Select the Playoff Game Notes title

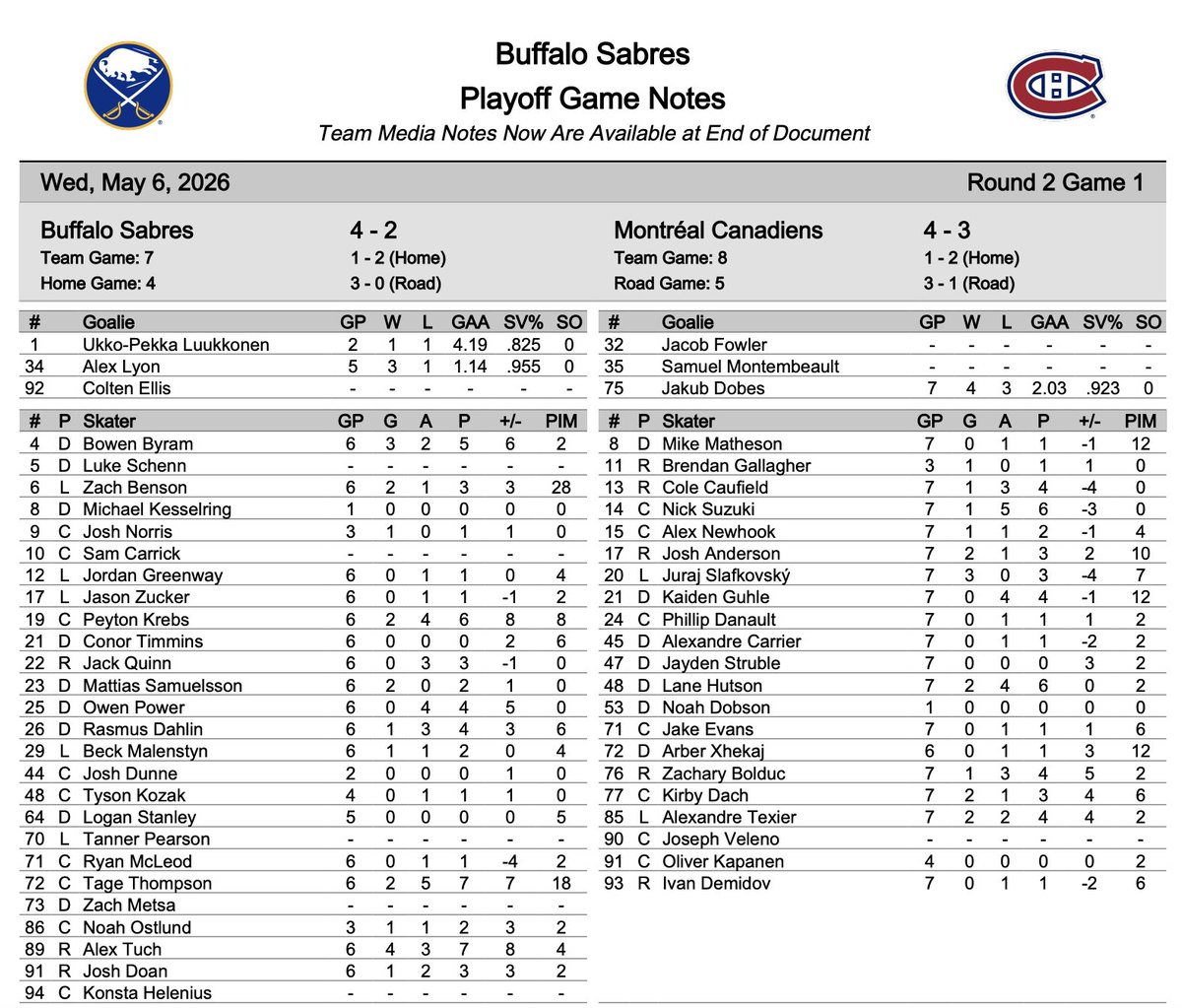pyautogui.click(x=593, y=99)
